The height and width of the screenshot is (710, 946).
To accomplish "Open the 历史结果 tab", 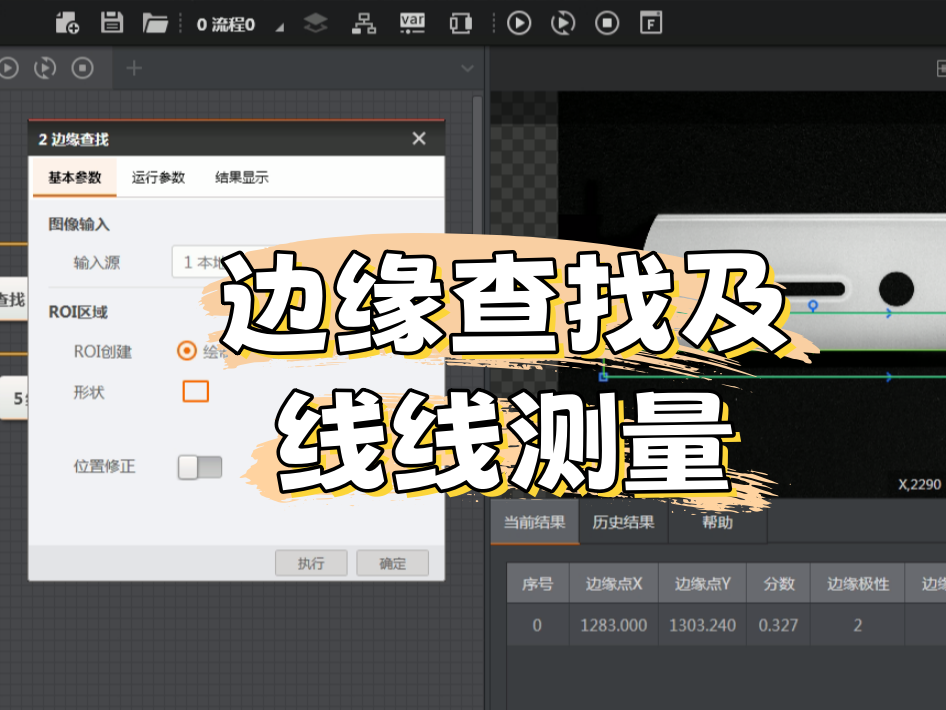I will click(623, 522).
